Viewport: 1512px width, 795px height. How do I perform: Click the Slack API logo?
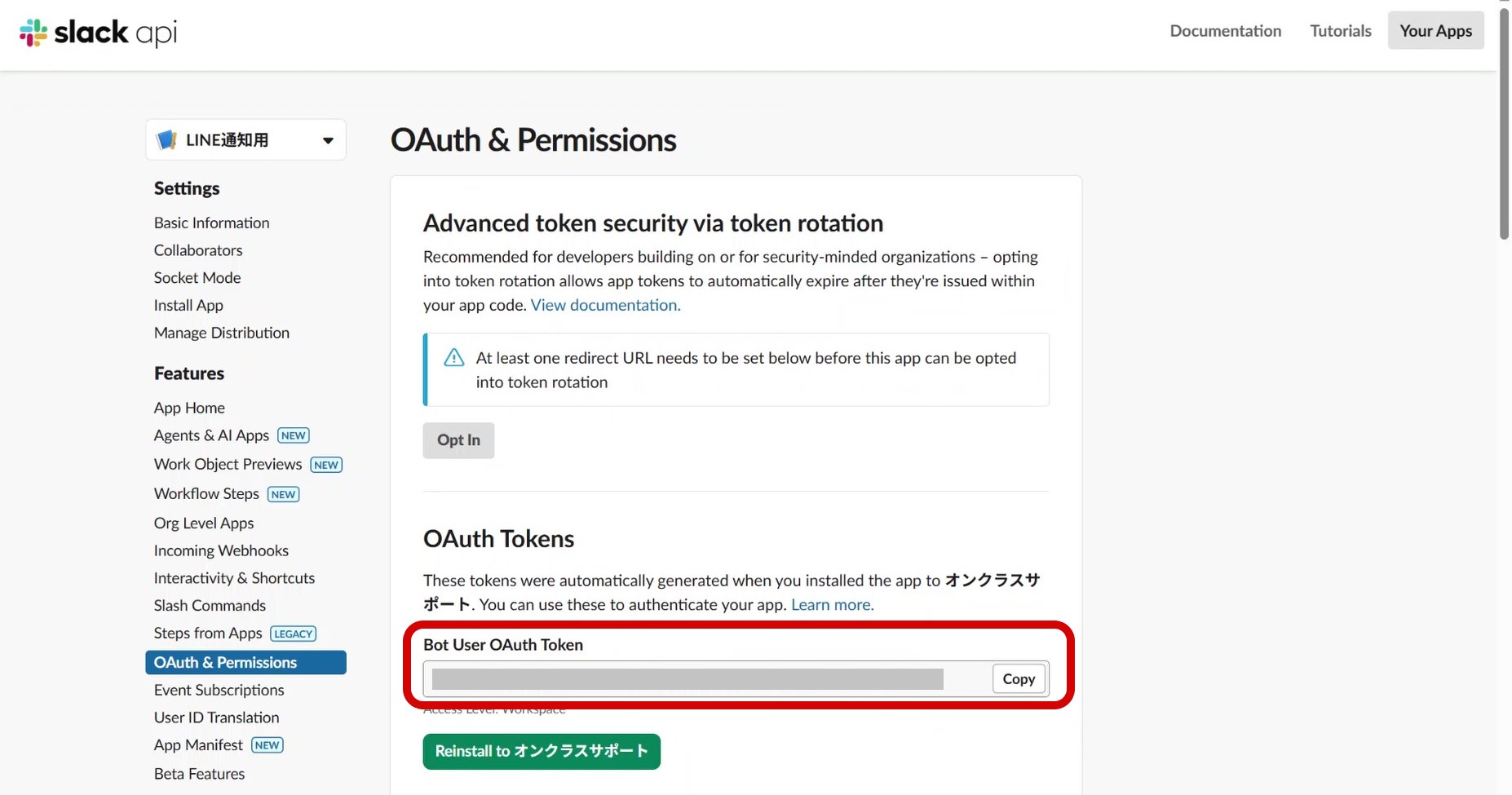pyautogui.click(x=98, y=33)
